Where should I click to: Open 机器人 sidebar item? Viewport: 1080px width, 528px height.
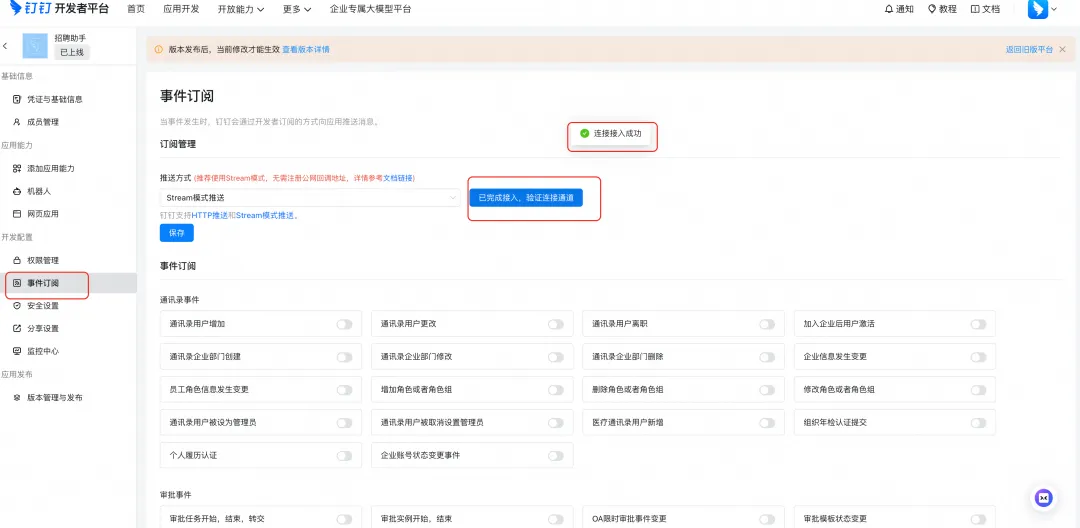(68, 191)
